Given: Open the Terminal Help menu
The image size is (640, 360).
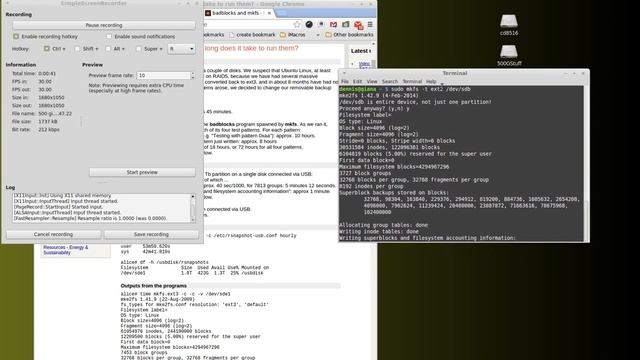Looking at the screenshot, I should click(431, 81).
